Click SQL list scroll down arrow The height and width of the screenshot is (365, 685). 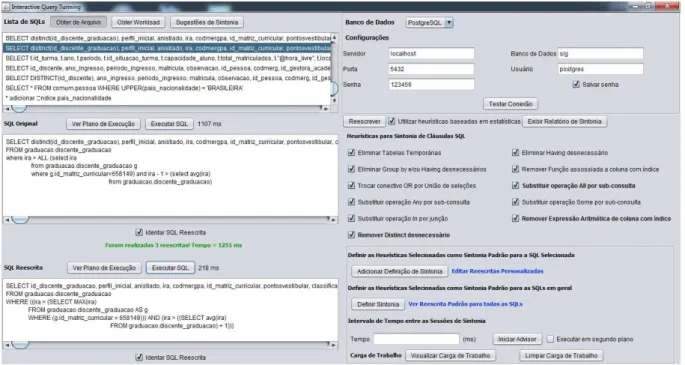tap(334, 100)
